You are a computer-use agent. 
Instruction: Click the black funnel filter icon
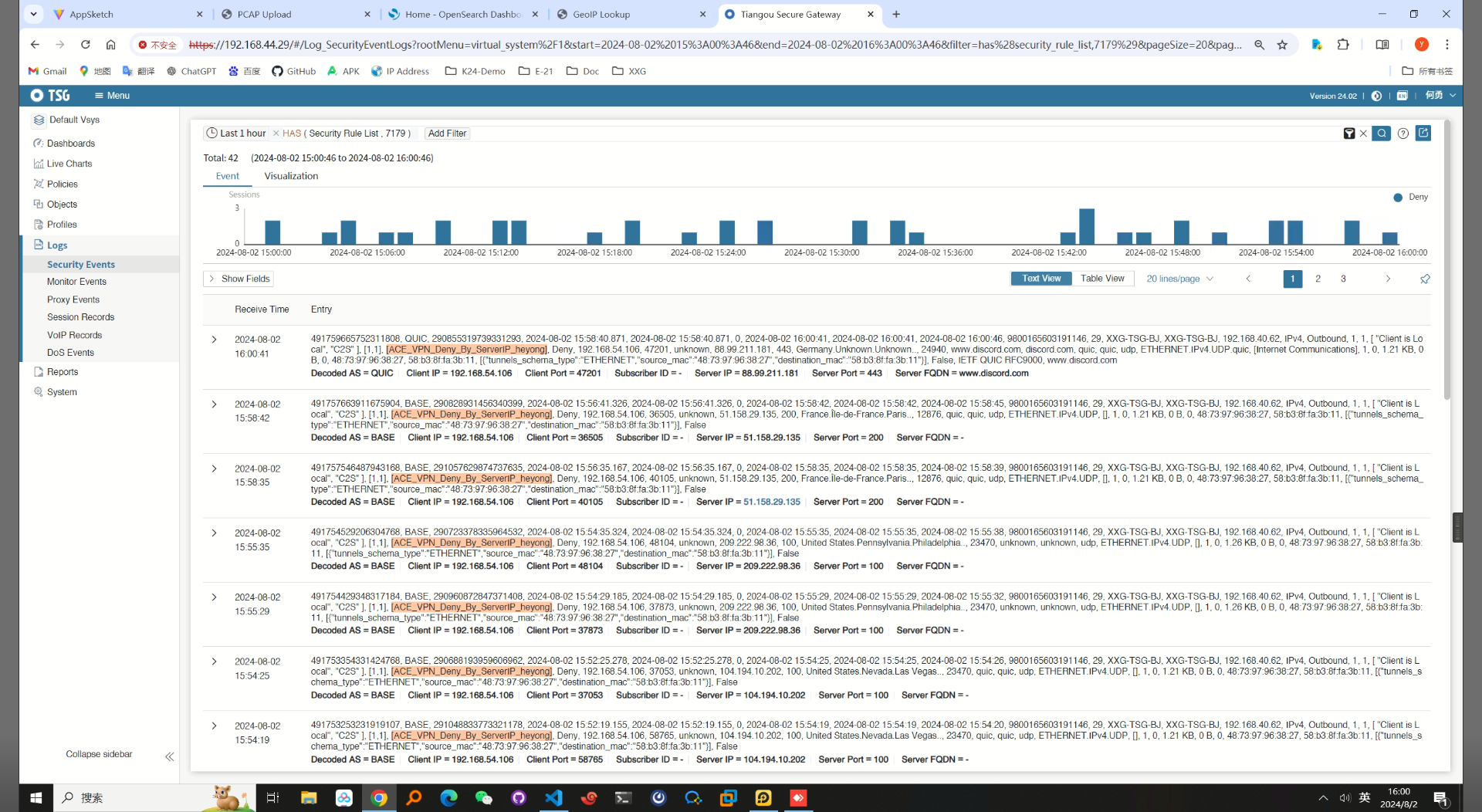1348,134
